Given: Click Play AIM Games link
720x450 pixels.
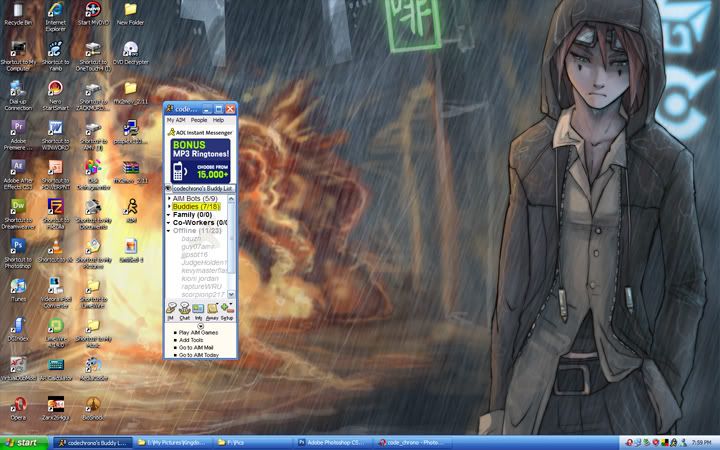Looking at the screenshot, I should [x=198, y=332].
